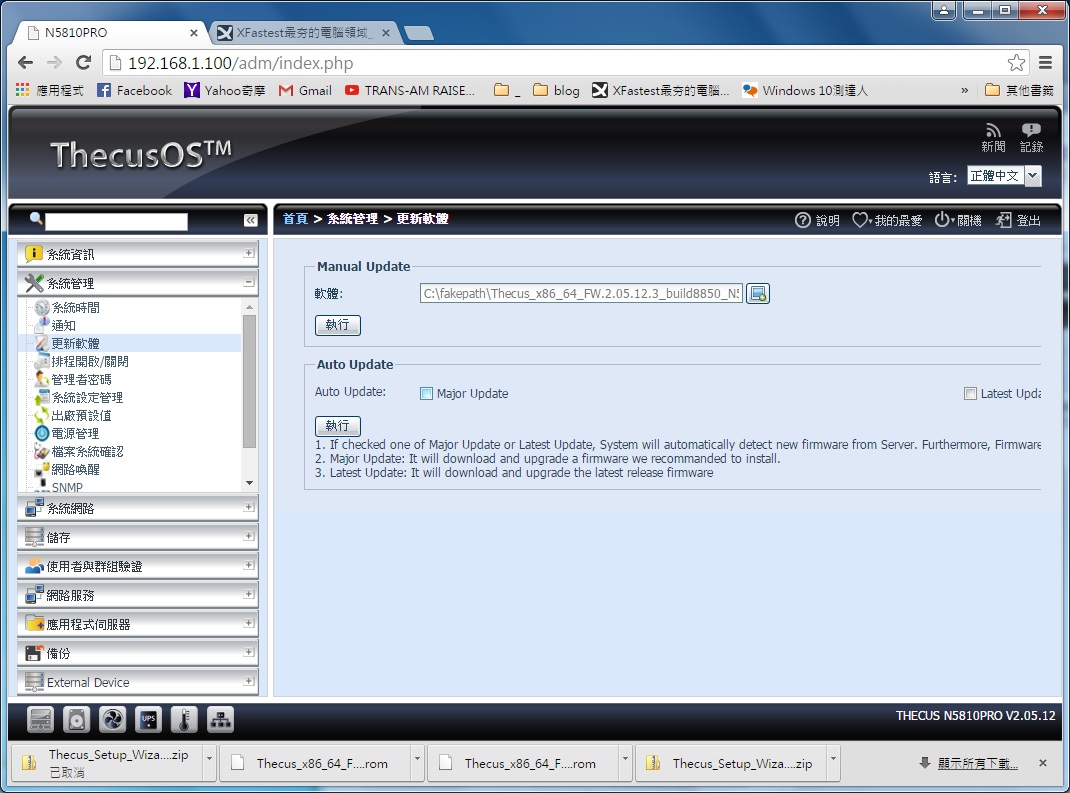Screen dimensions: 1070x793
Task: Click the firmware file browse icon
Action: (757, 293)
